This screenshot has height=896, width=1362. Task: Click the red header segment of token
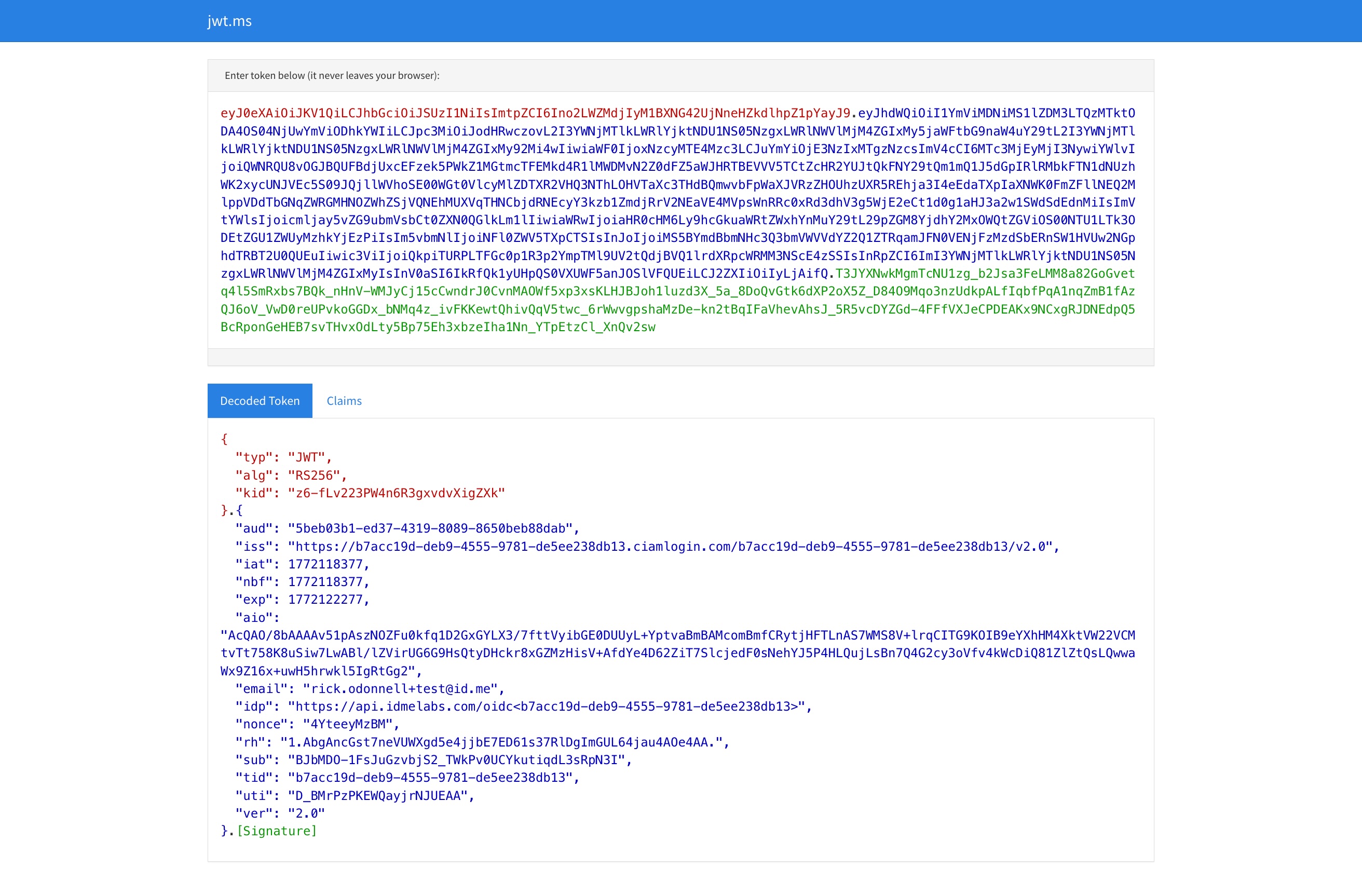(x=535, y=113)
